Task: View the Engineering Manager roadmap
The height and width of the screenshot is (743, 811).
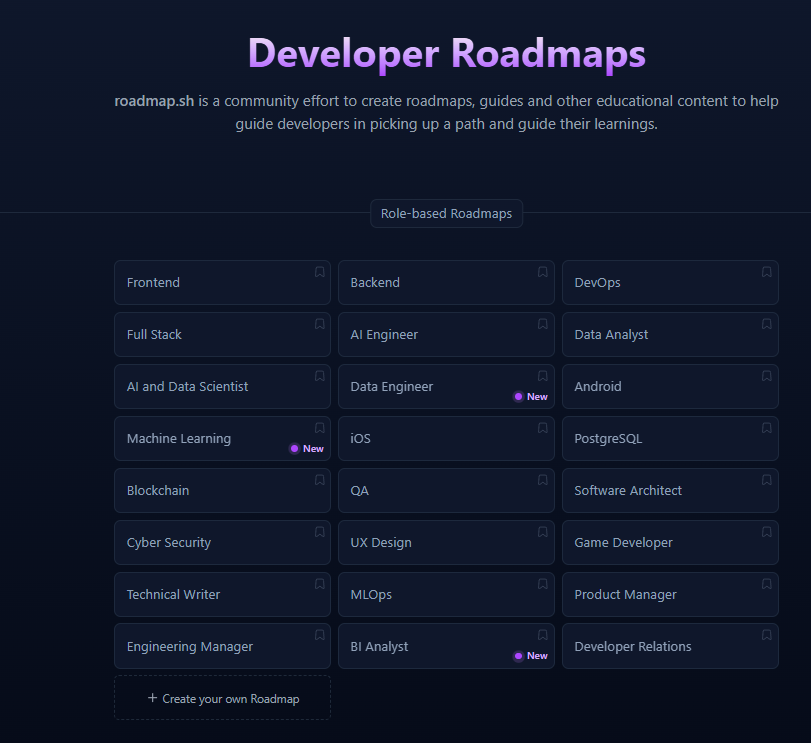Action: [x=222, y=646]
